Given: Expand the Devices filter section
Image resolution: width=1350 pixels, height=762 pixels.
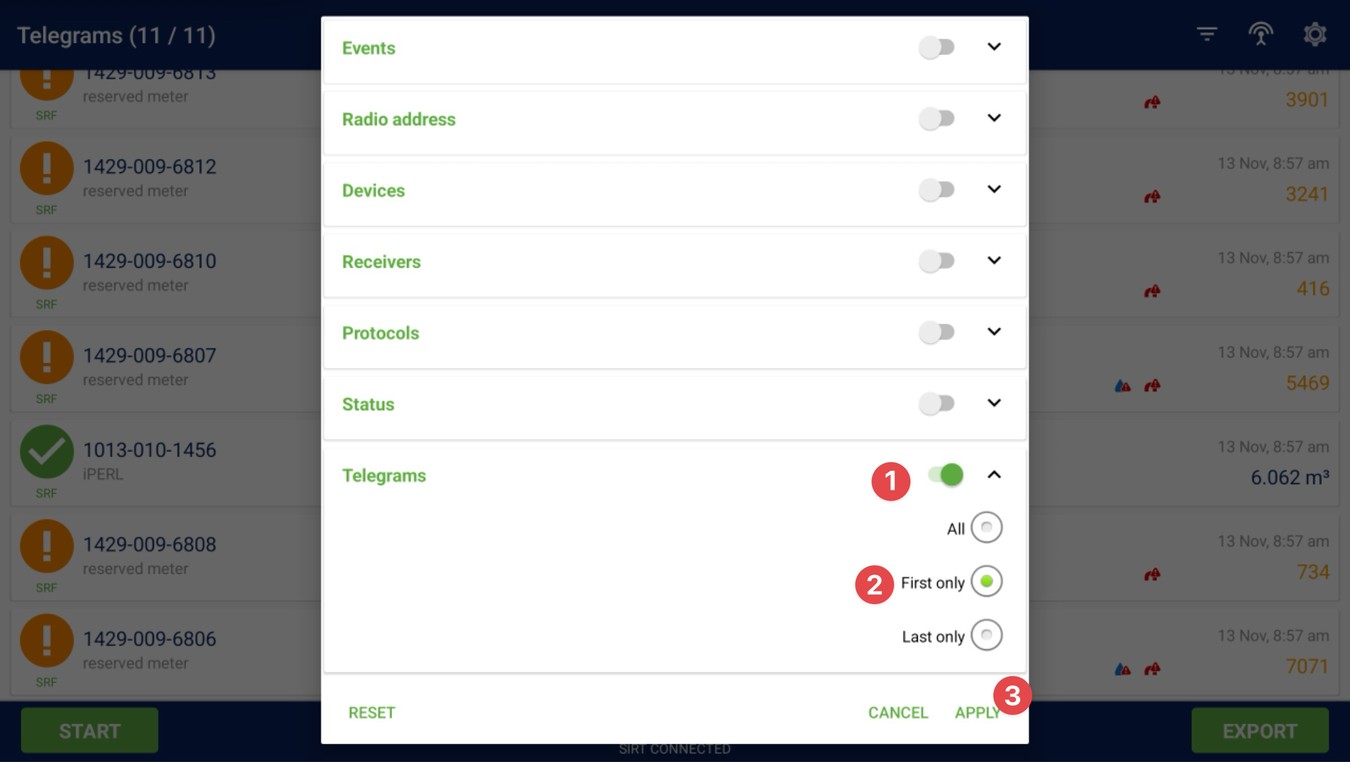Looking at the screenshot, I should pyautogui.click(x=994, y=190).
